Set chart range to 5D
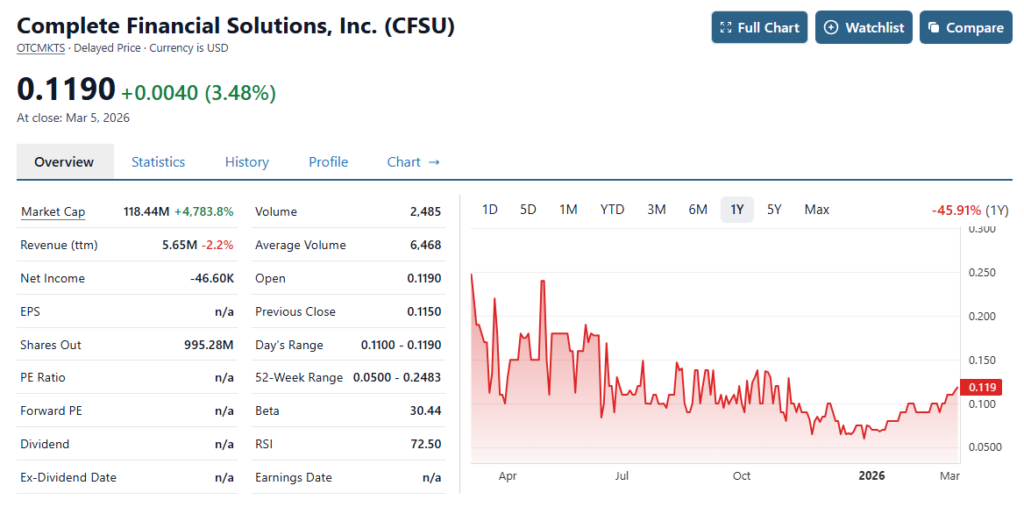The image size is (1024, 507). [528, 209]
